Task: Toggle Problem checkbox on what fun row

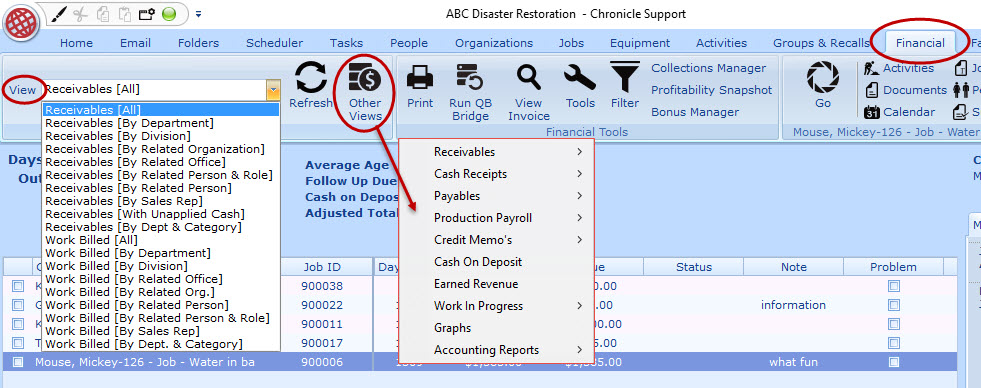Action: 894,362
